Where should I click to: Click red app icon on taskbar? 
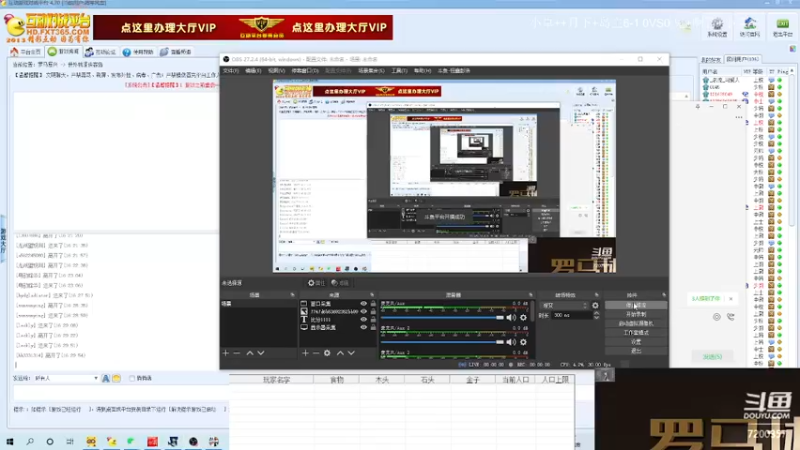[x=152, y=441]
